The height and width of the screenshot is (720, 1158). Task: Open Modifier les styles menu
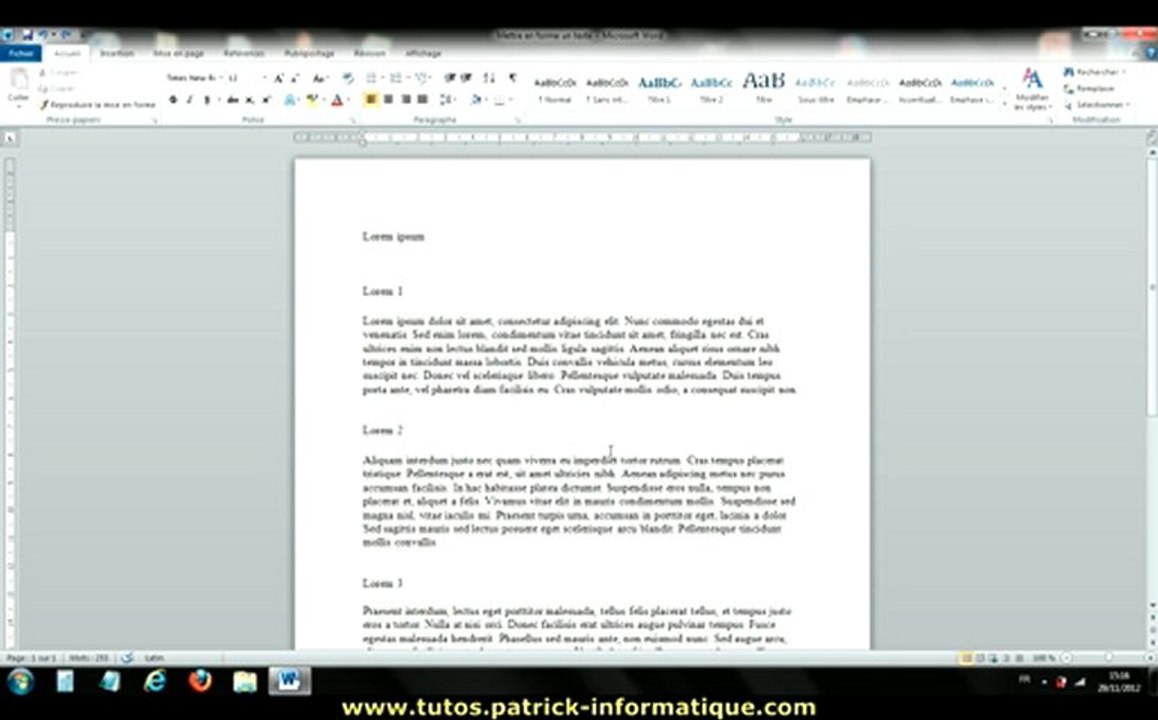[x=1032, y=90]
